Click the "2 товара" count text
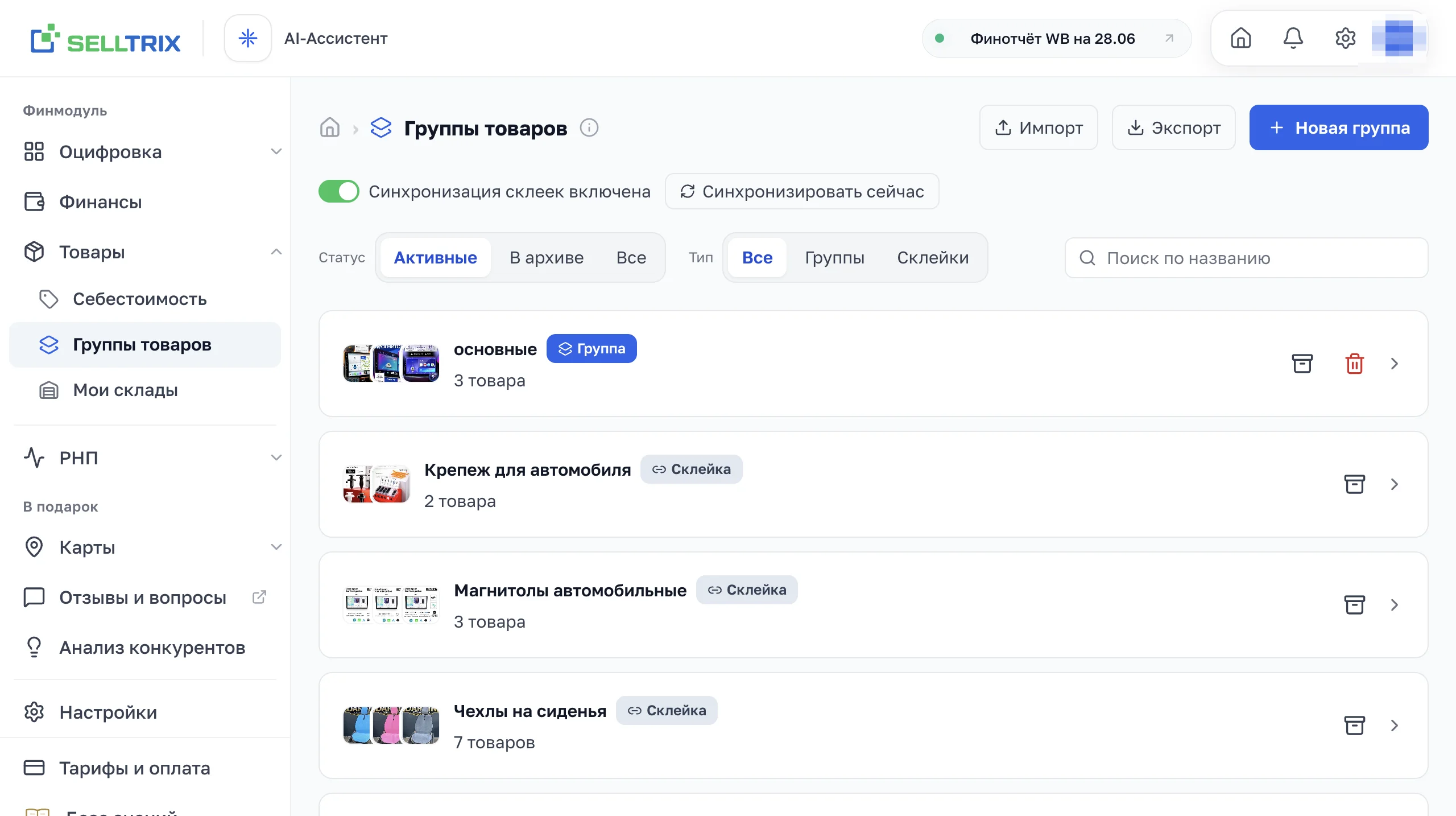This screenshot has height=816, width=1456. tap(460, 501)
